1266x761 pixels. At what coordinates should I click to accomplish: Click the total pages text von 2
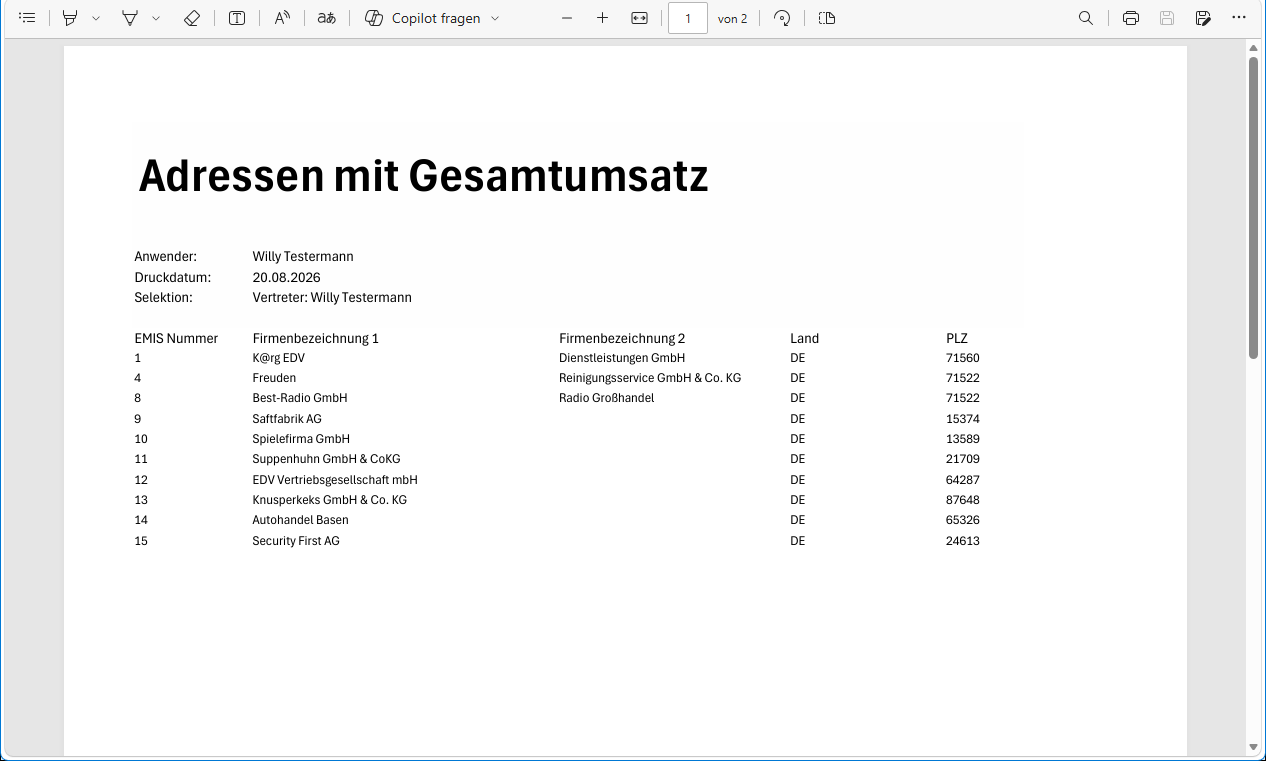pos(732,18)
